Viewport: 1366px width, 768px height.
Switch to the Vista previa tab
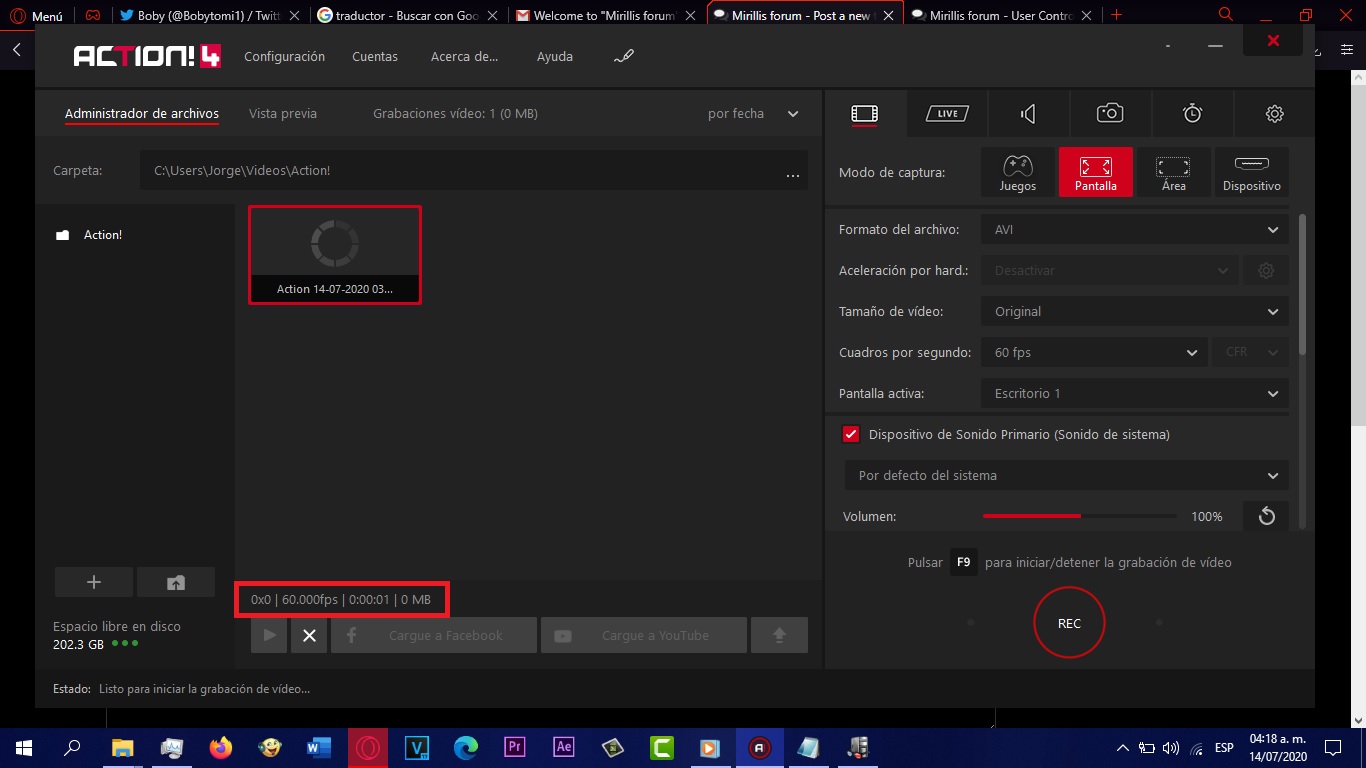[283, 114]
